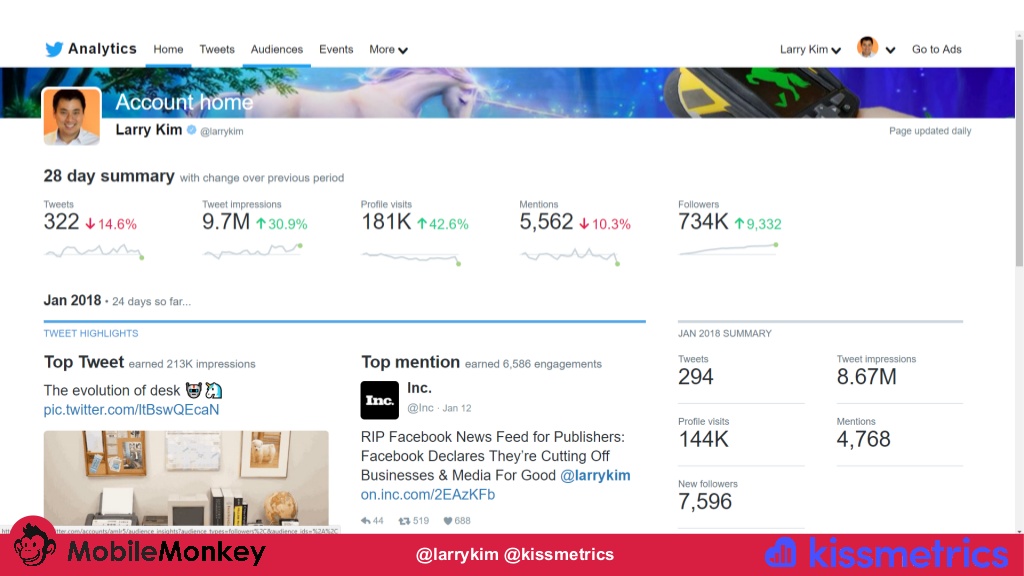This screenshot has width=1024, height=576.
Task: Click the Go to Ads link
Action: click(x=936, y=49)
